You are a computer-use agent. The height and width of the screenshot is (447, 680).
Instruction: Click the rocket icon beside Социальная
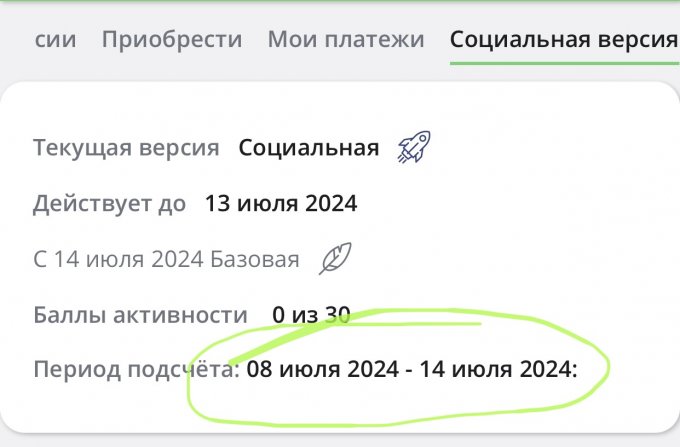point(412,149)
